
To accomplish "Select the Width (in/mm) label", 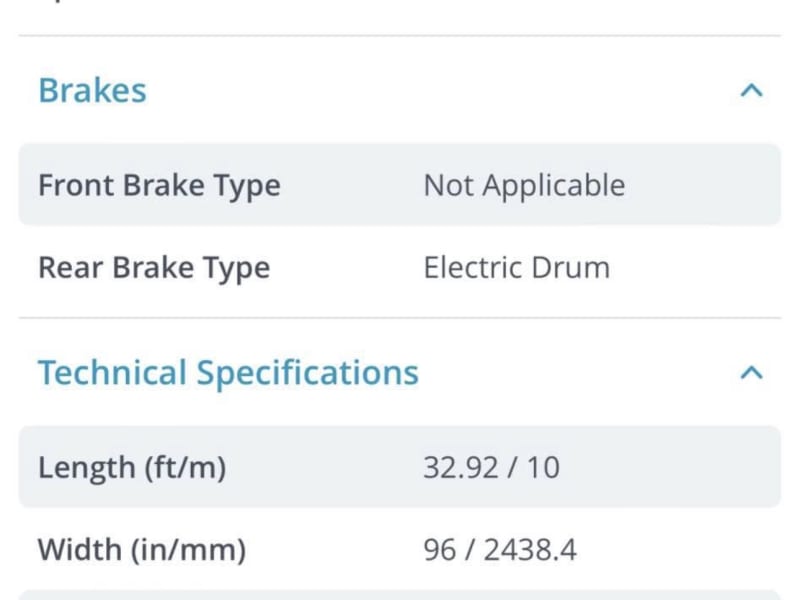I will point(142,550).
